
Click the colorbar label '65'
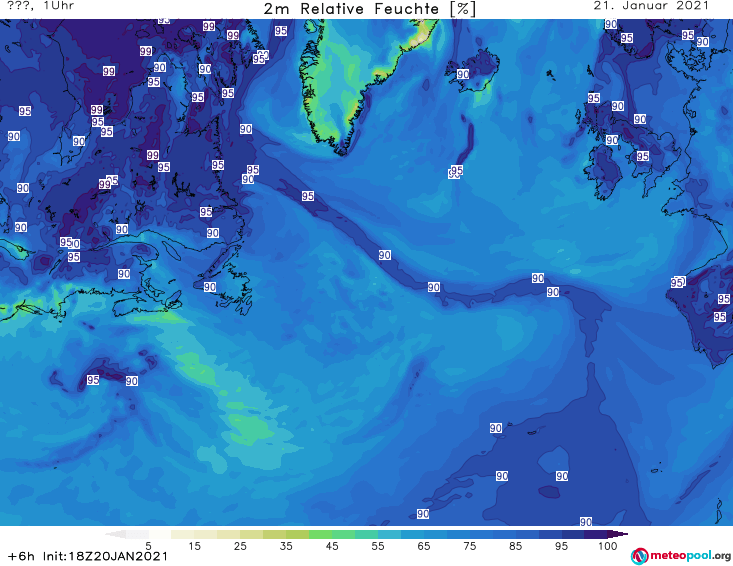point(424,546)
